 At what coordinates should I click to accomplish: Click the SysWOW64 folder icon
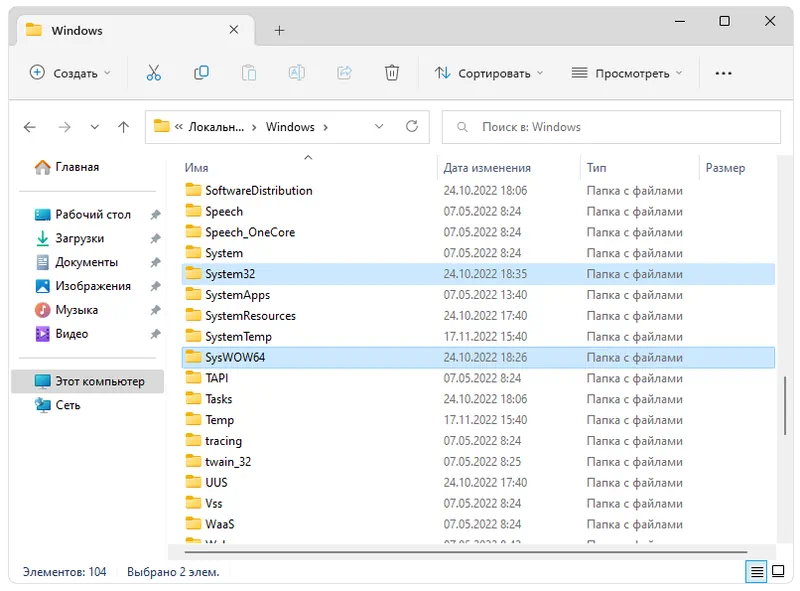[193, 357]
